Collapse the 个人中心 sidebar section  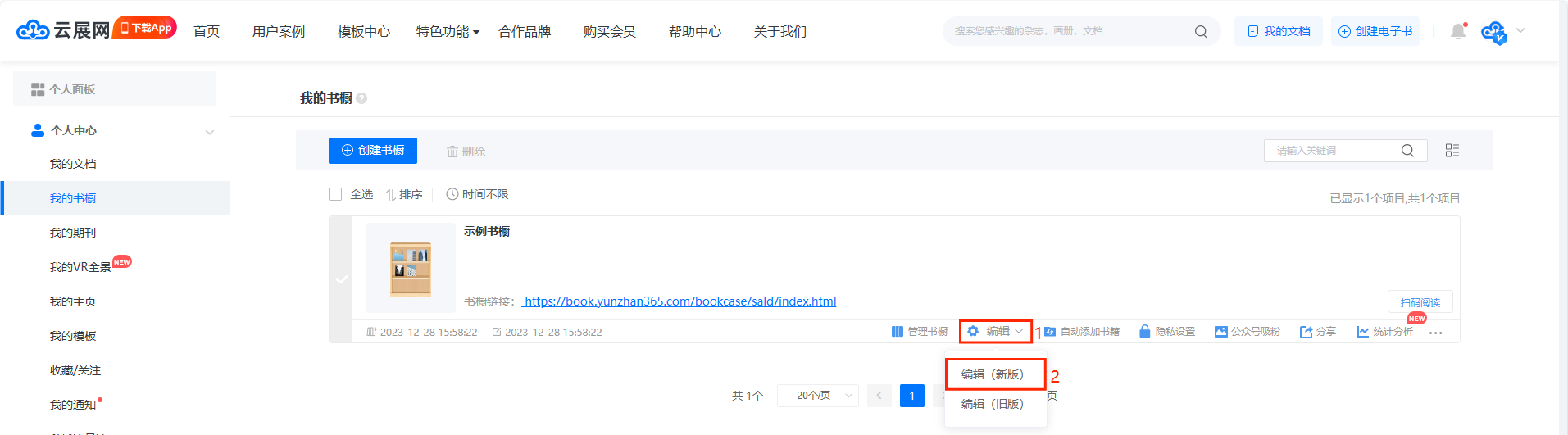pyautogui.click(x=209, y=131)
